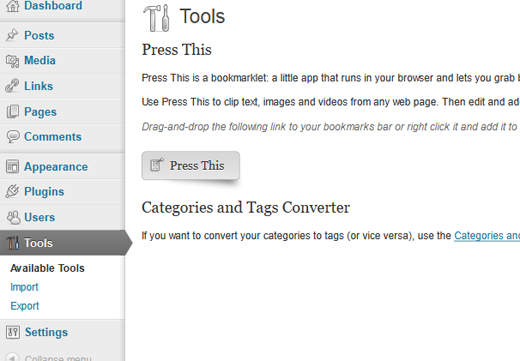
Task: Click the Tools menu hammer icon
Action: click(x=13, y=243)
